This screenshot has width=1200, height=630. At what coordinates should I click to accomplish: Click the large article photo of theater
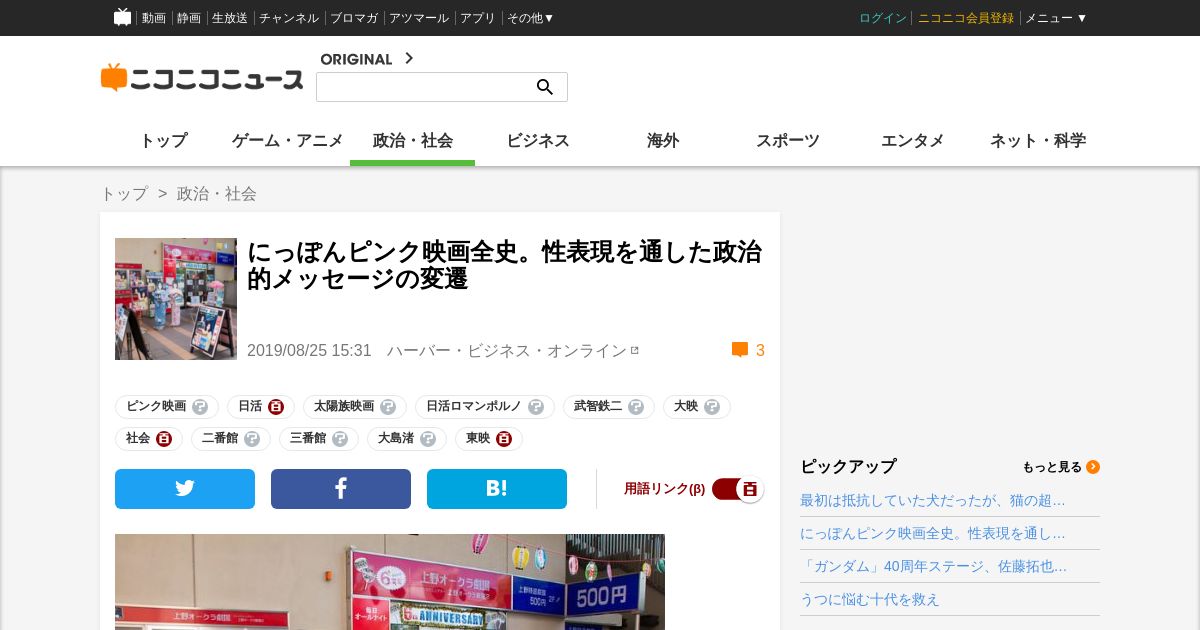(x=390, y=582)
